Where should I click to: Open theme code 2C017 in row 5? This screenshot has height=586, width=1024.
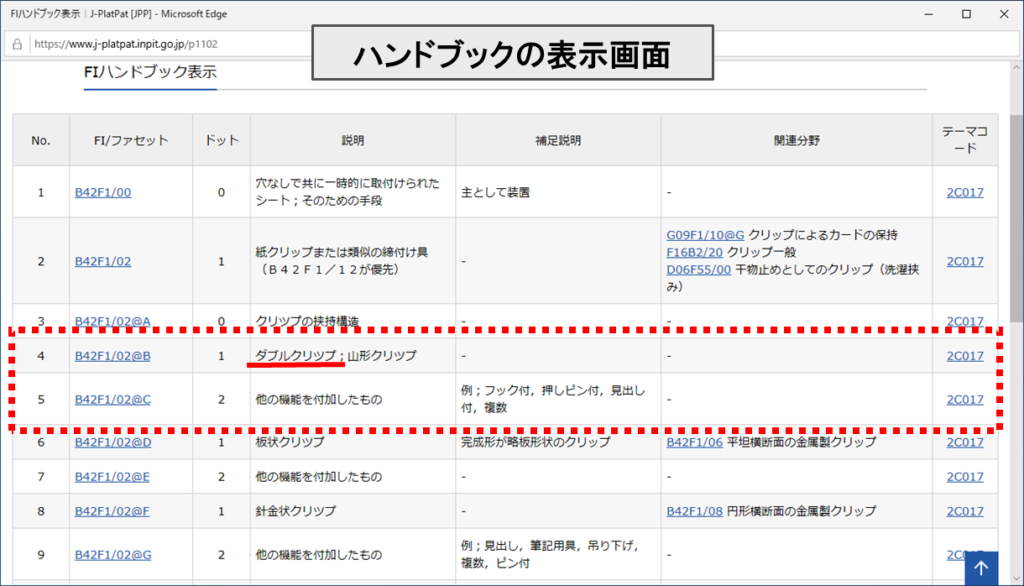tap(964, 400)
